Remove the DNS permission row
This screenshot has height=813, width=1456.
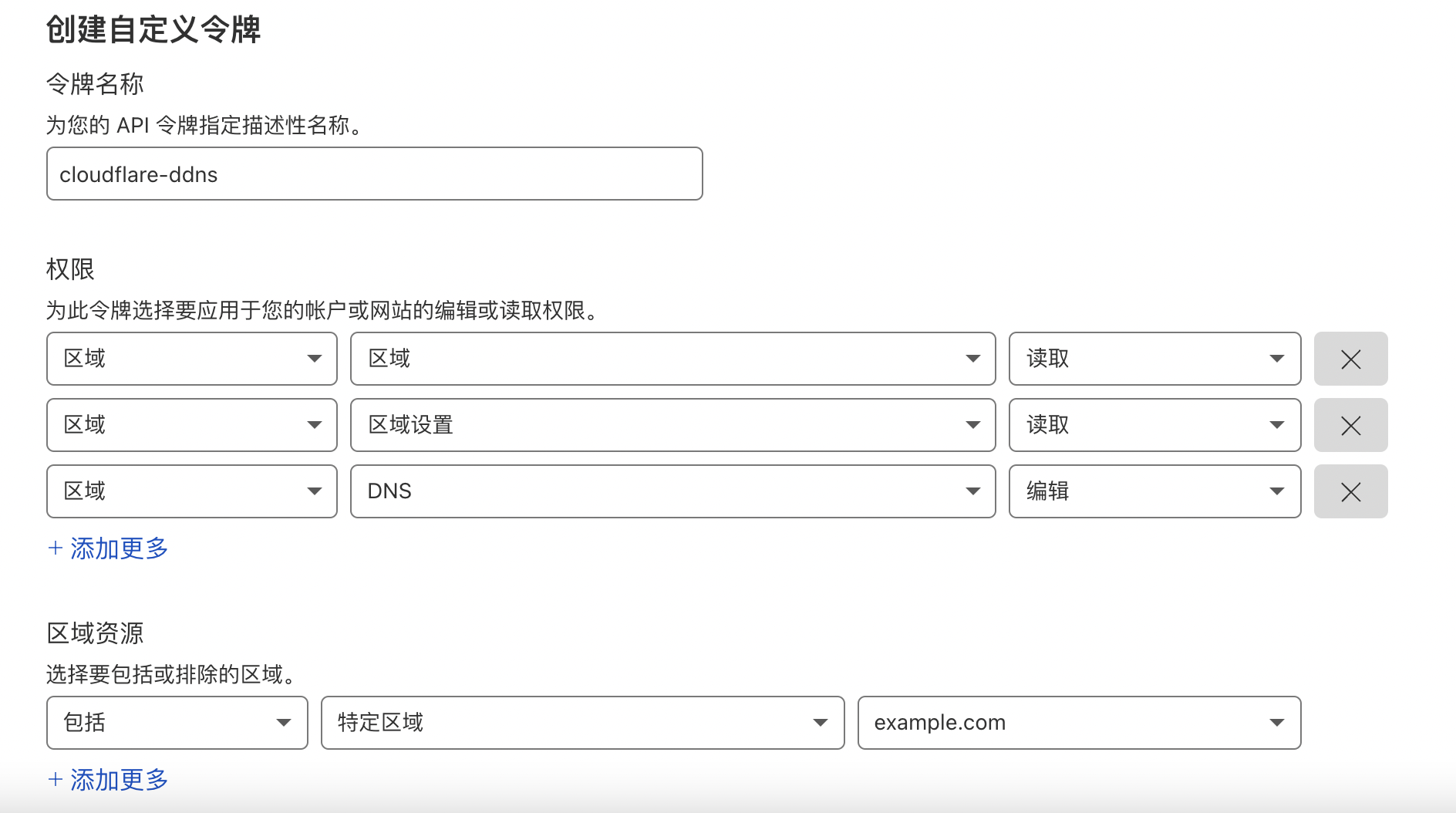pyautogui.click(x=1350, y=491)
